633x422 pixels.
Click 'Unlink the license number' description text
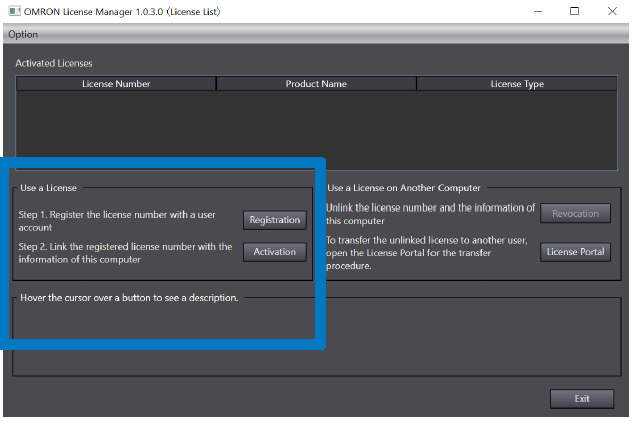(x=430, y=214)
